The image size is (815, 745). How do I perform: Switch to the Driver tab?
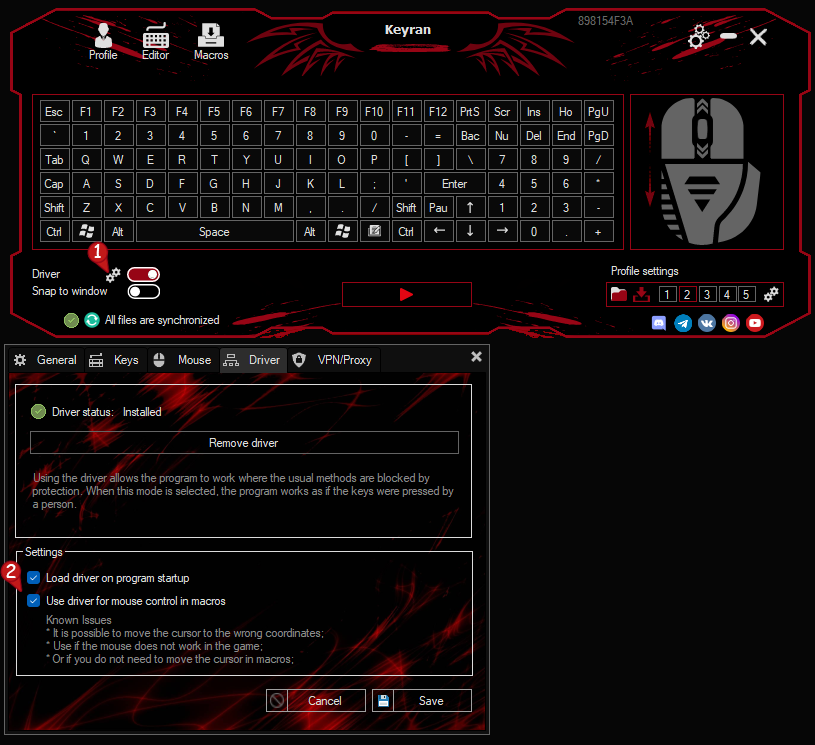tap(253, 360)
